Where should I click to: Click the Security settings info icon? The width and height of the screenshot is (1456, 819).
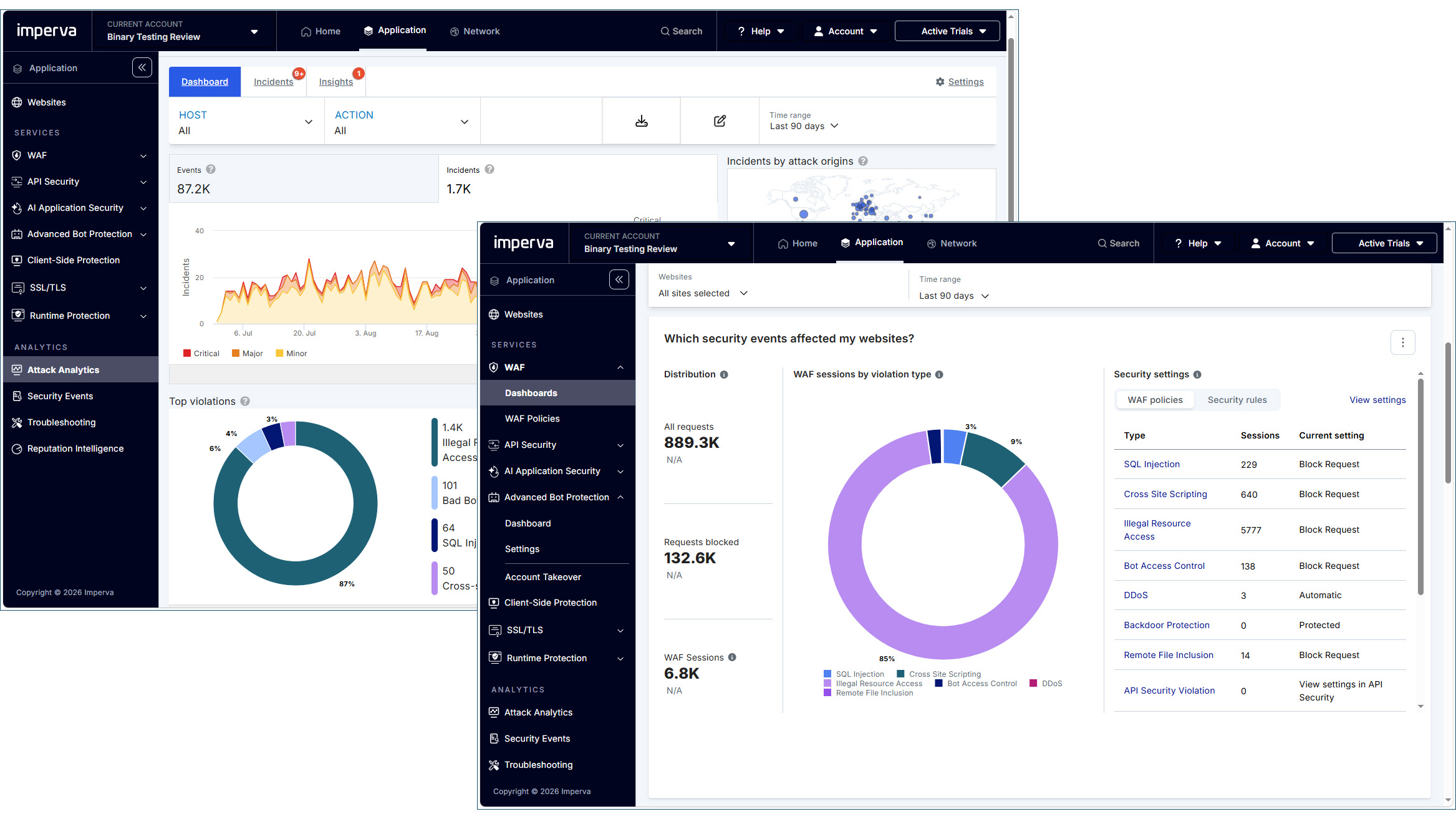1197,374
